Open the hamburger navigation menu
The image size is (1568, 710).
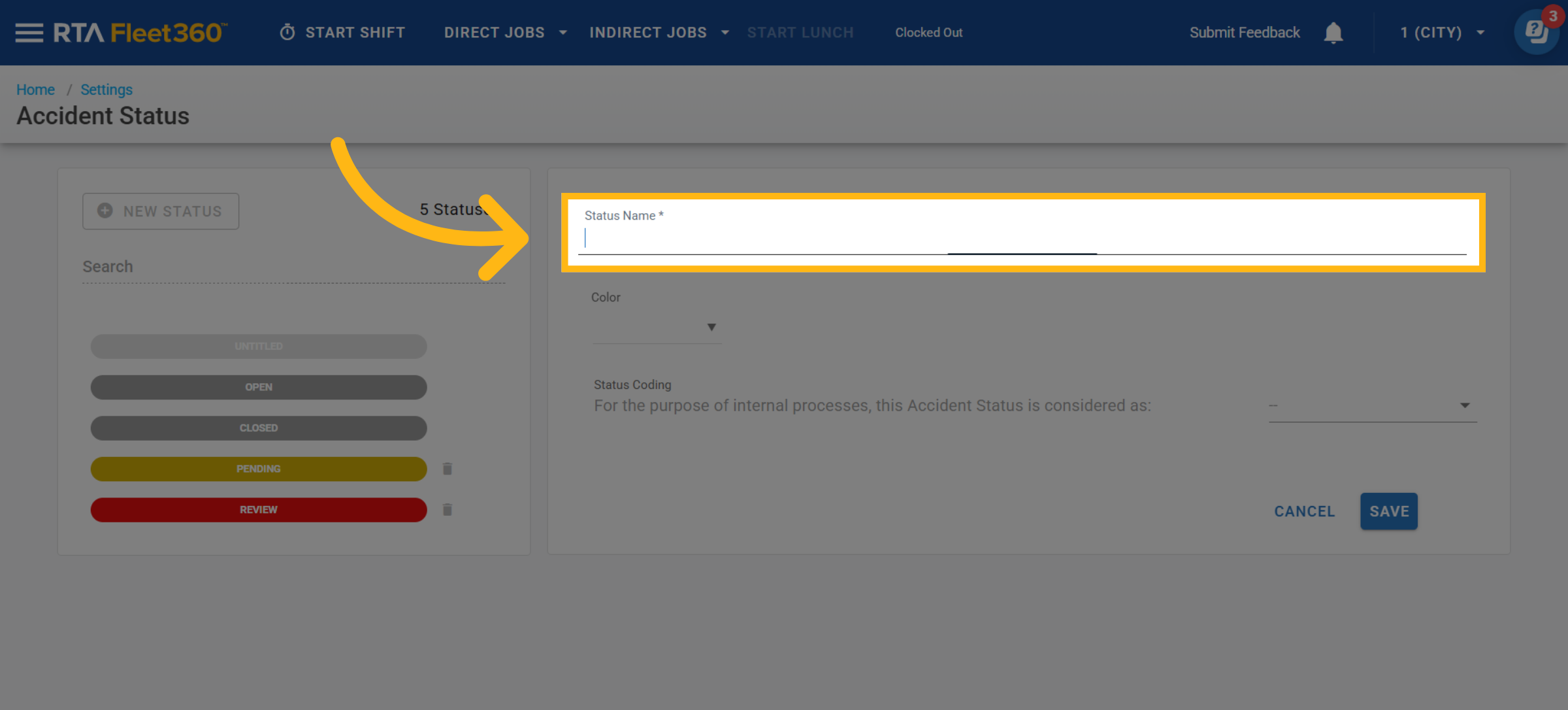pyautogui.click(x=29, y=33)
